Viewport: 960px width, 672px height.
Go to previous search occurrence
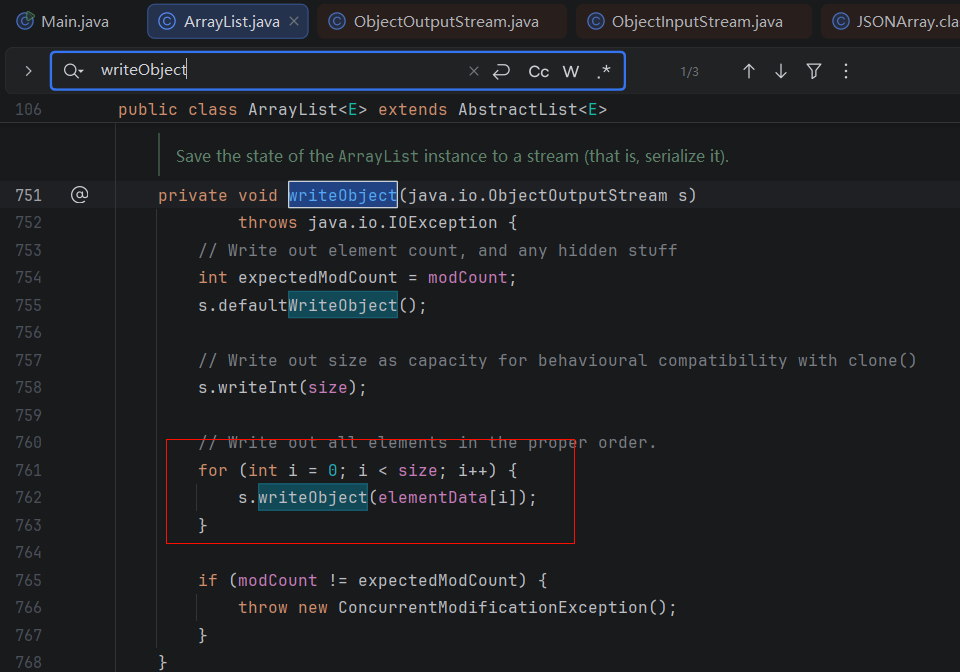tap(748, 71)
